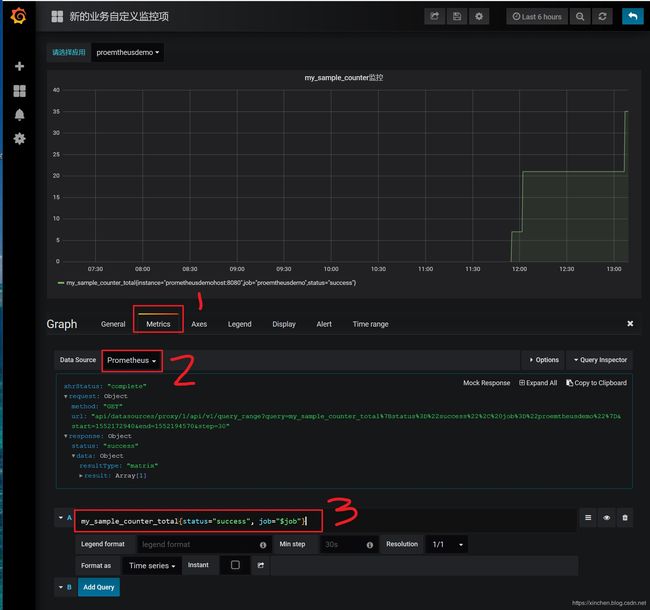Open dashboard settings gear
650x610 pixels.
(479, 17)
